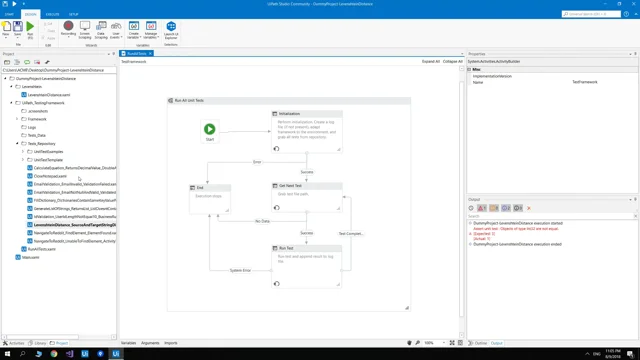Click Collapse All in the designer
640x360 pixels.
pyautogui.click(x=453, y=62)
